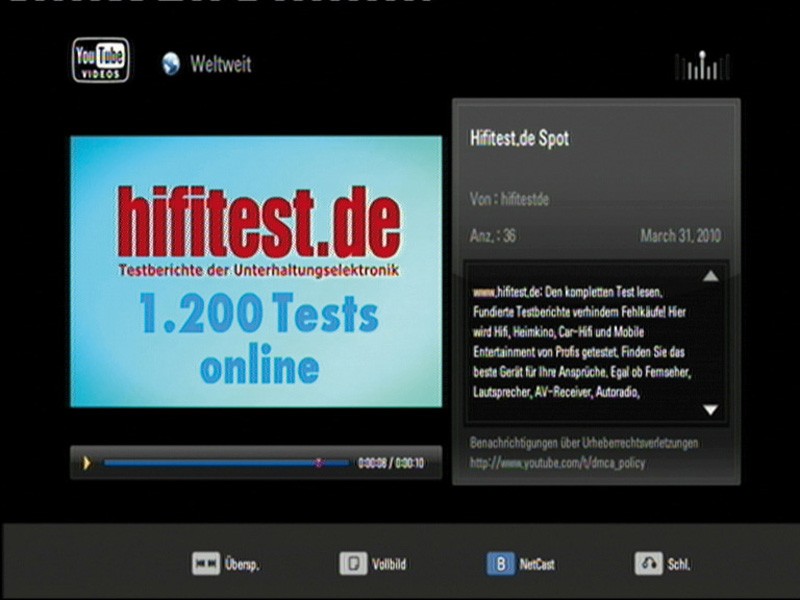Select the Hifitest.de Spot title

pyautogui.click(x=519, y=138)
